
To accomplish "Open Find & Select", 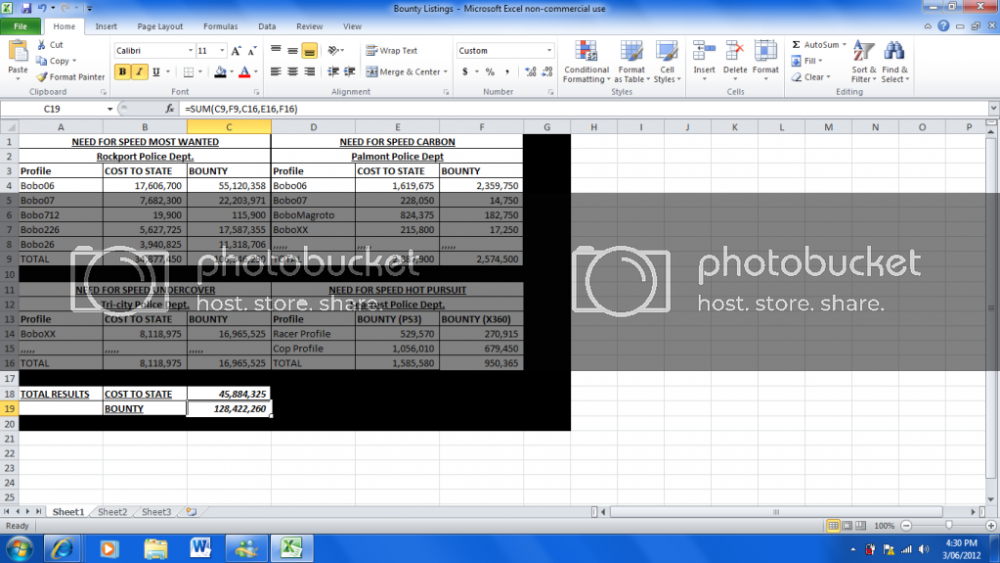I will tap(895, 62).
